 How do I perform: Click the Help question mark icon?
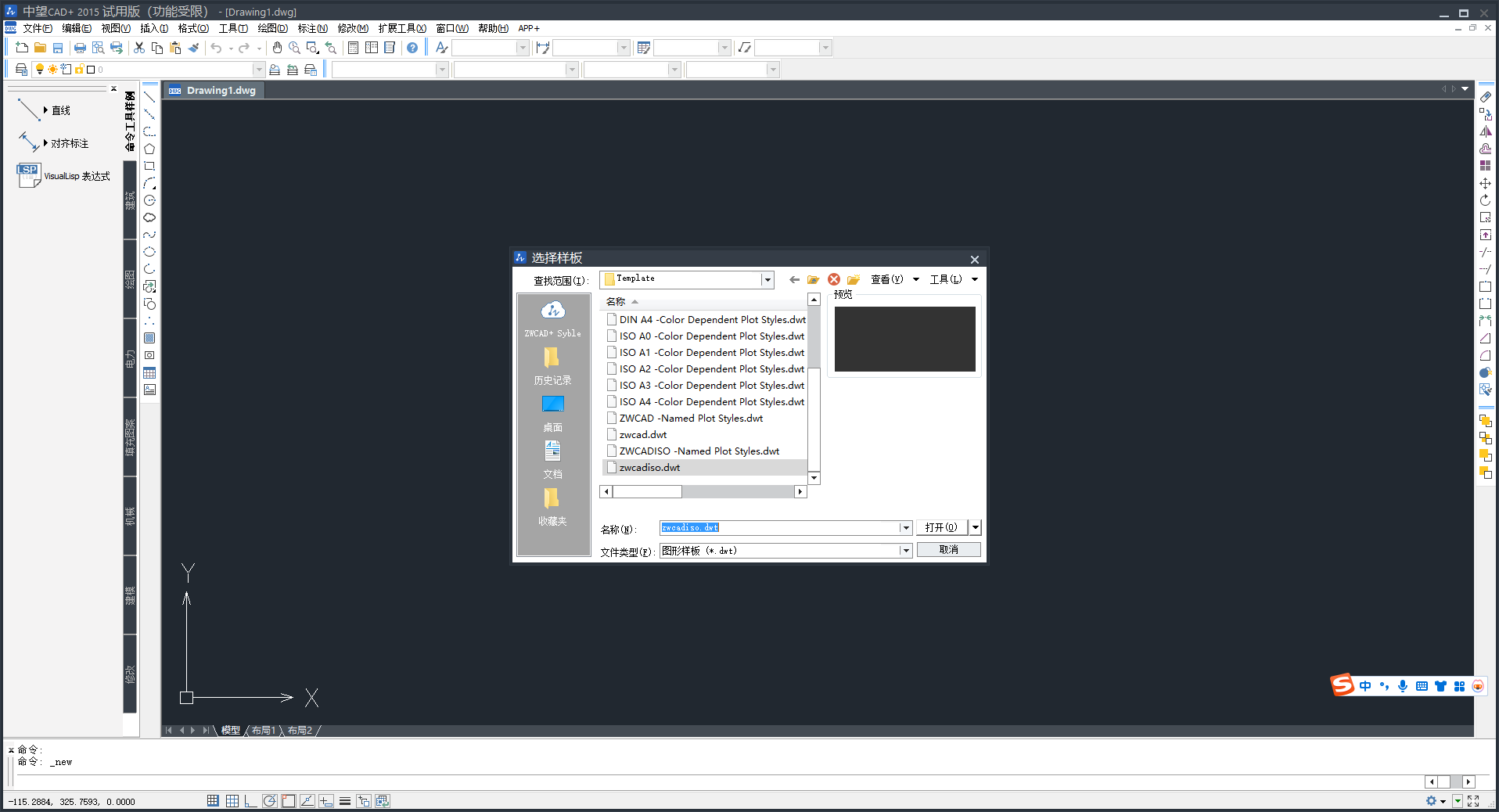pyautogui.click(x=412, y=48)
